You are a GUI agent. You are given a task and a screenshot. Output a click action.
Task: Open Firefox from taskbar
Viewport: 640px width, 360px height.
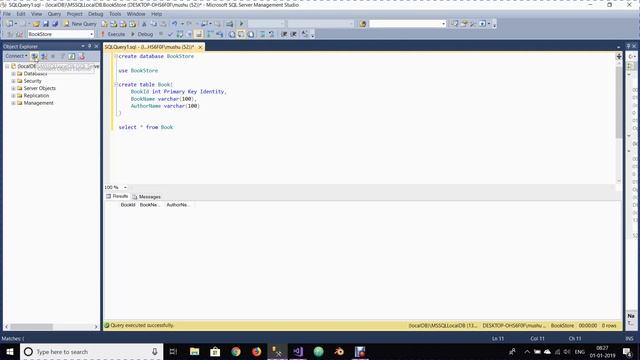(256, 351)
